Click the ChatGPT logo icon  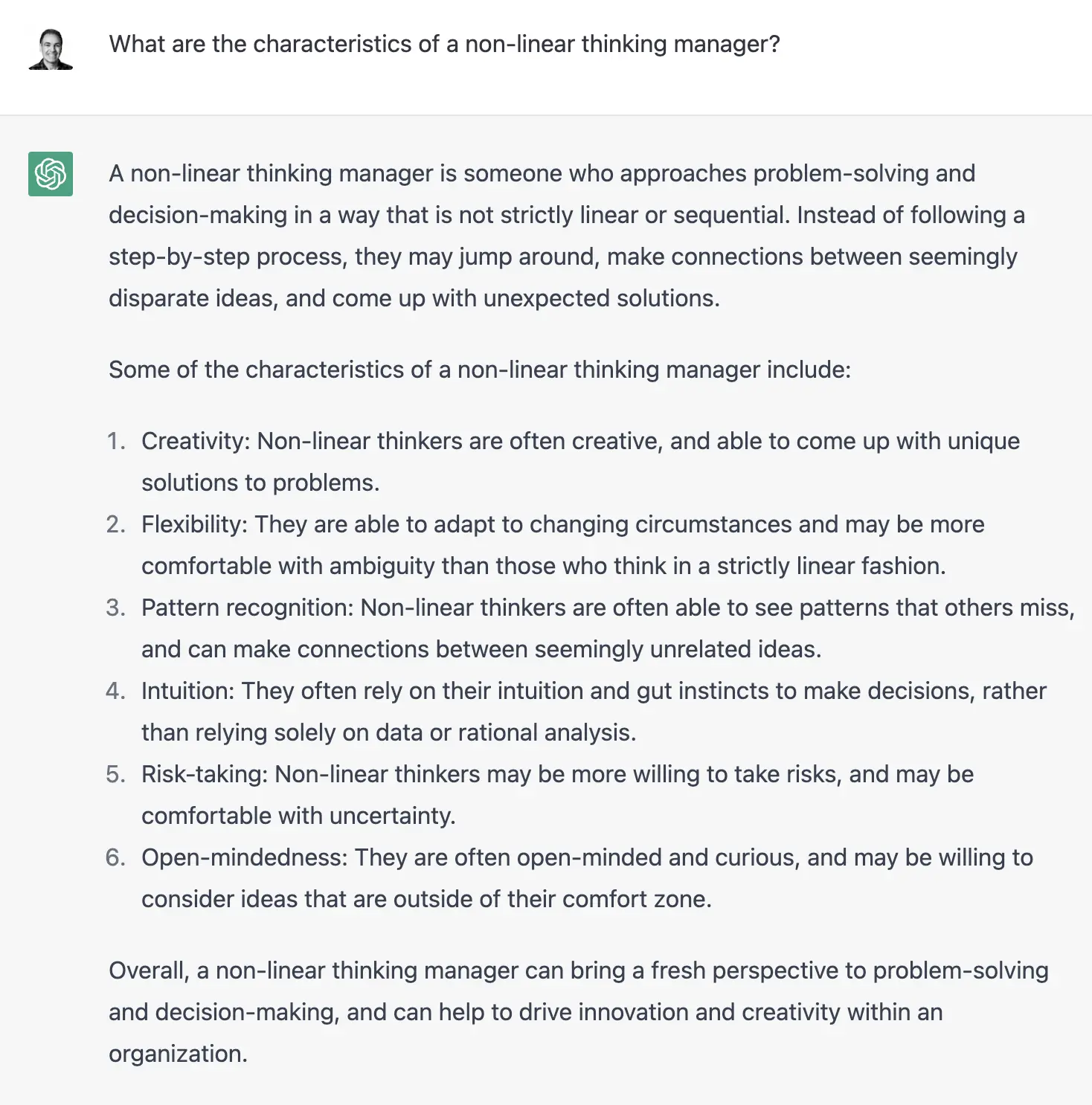click(51, 174)
